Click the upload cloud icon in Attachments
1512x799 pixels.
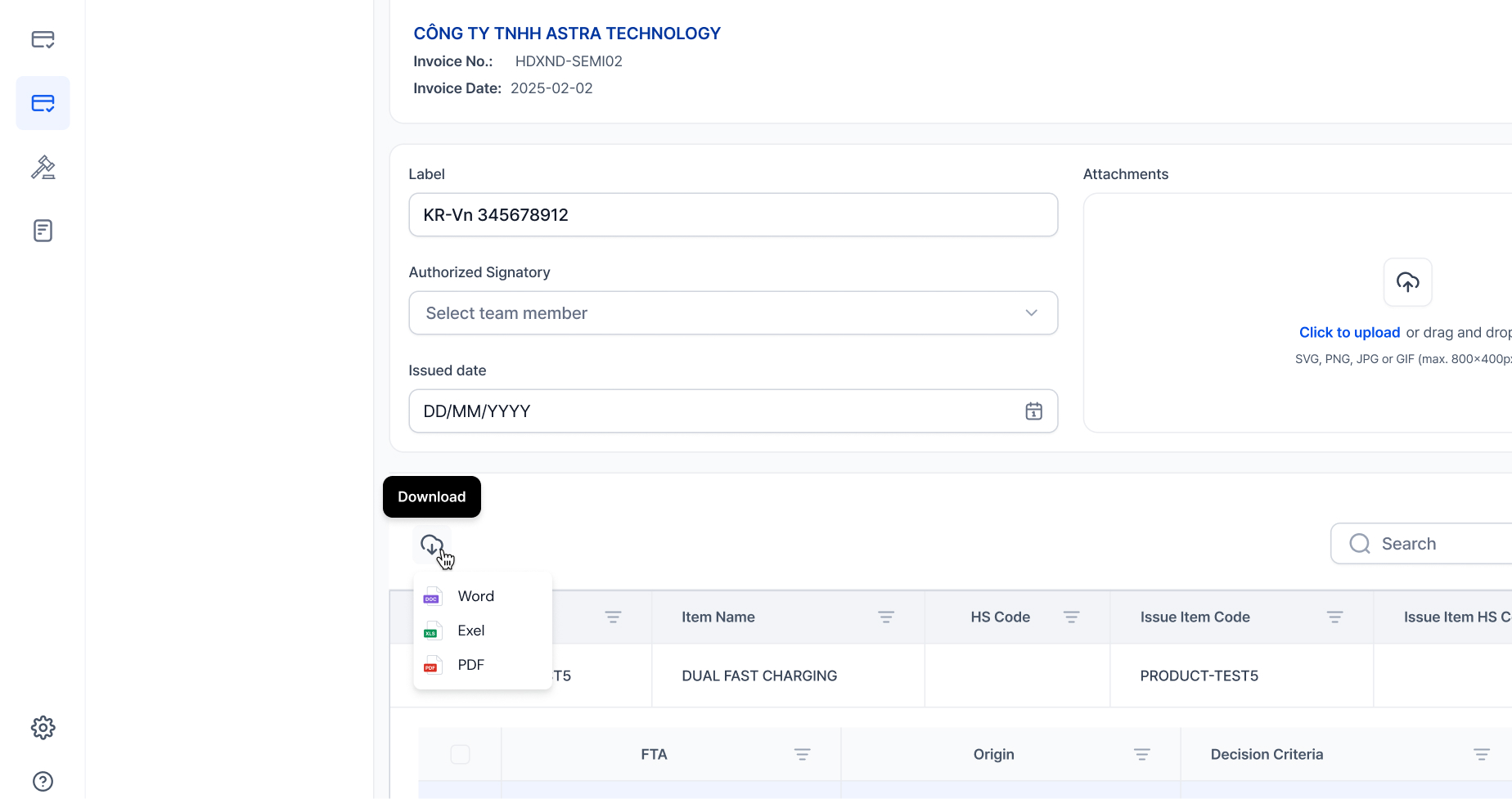tap(1407, 282)
